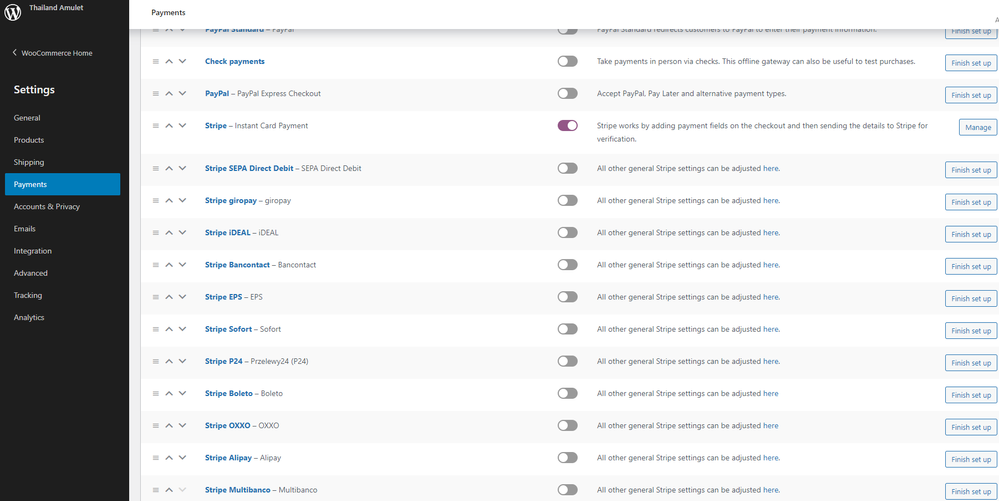Open Accounts & Privacy settings
Screen dimensions: 999x501
(x=47, y=207)
